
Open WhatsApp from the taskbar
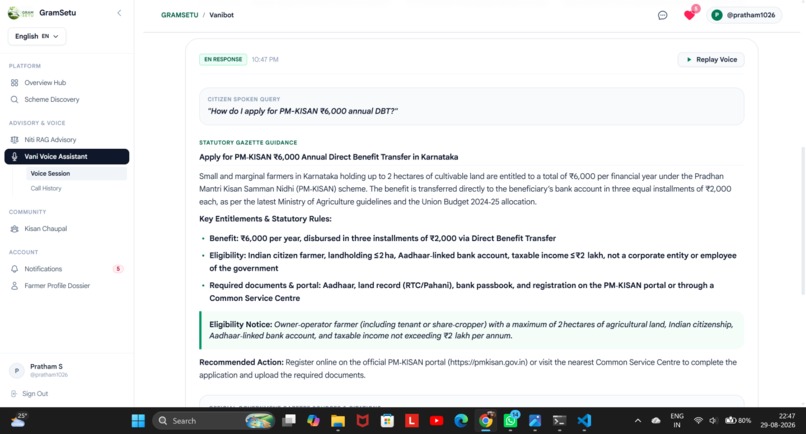pyautogui.click(x=510, y=421)
